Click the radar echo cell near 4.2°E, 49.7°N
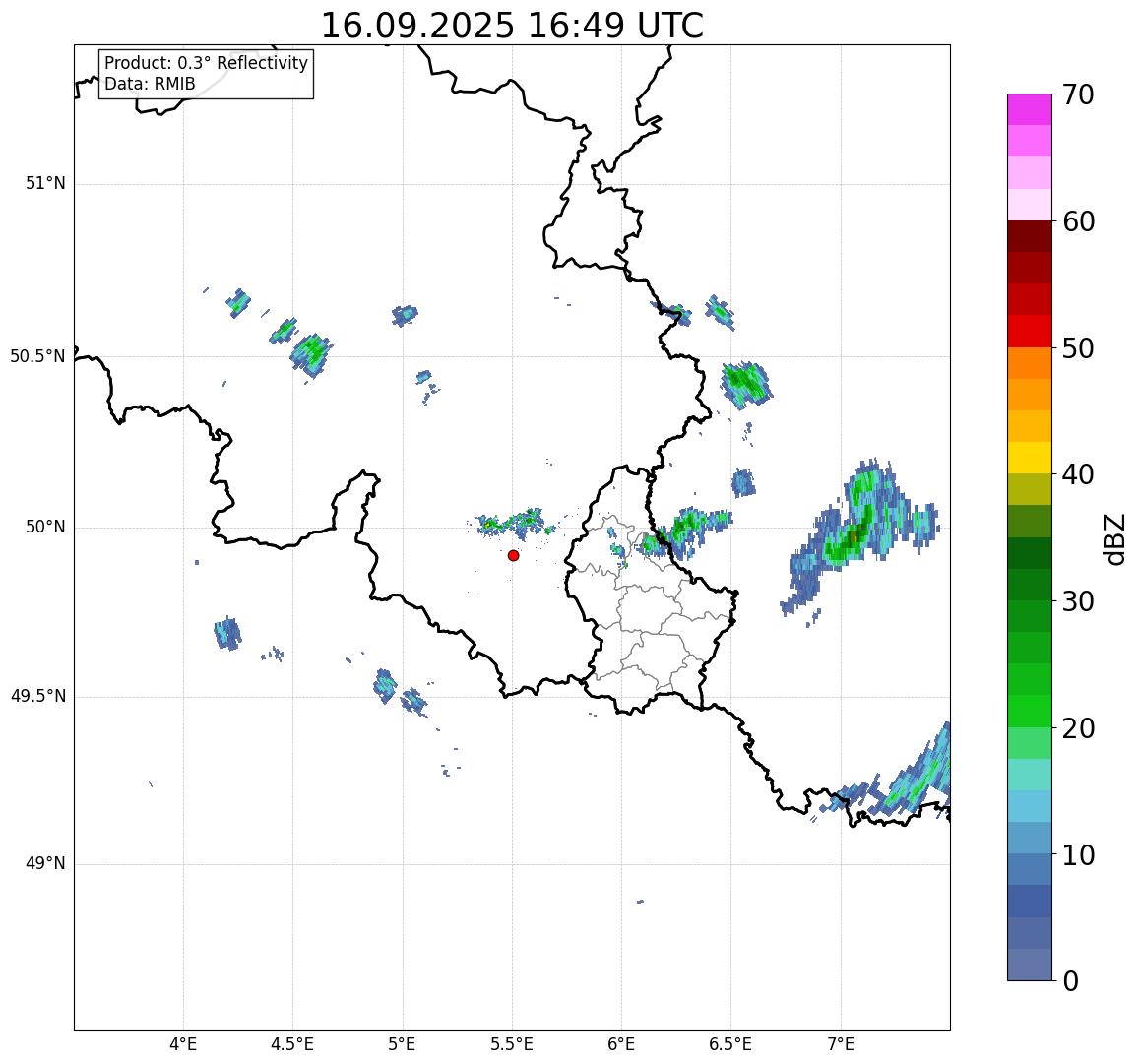The height and width of the screenshot is (1064, 1139). coord(227,633)
